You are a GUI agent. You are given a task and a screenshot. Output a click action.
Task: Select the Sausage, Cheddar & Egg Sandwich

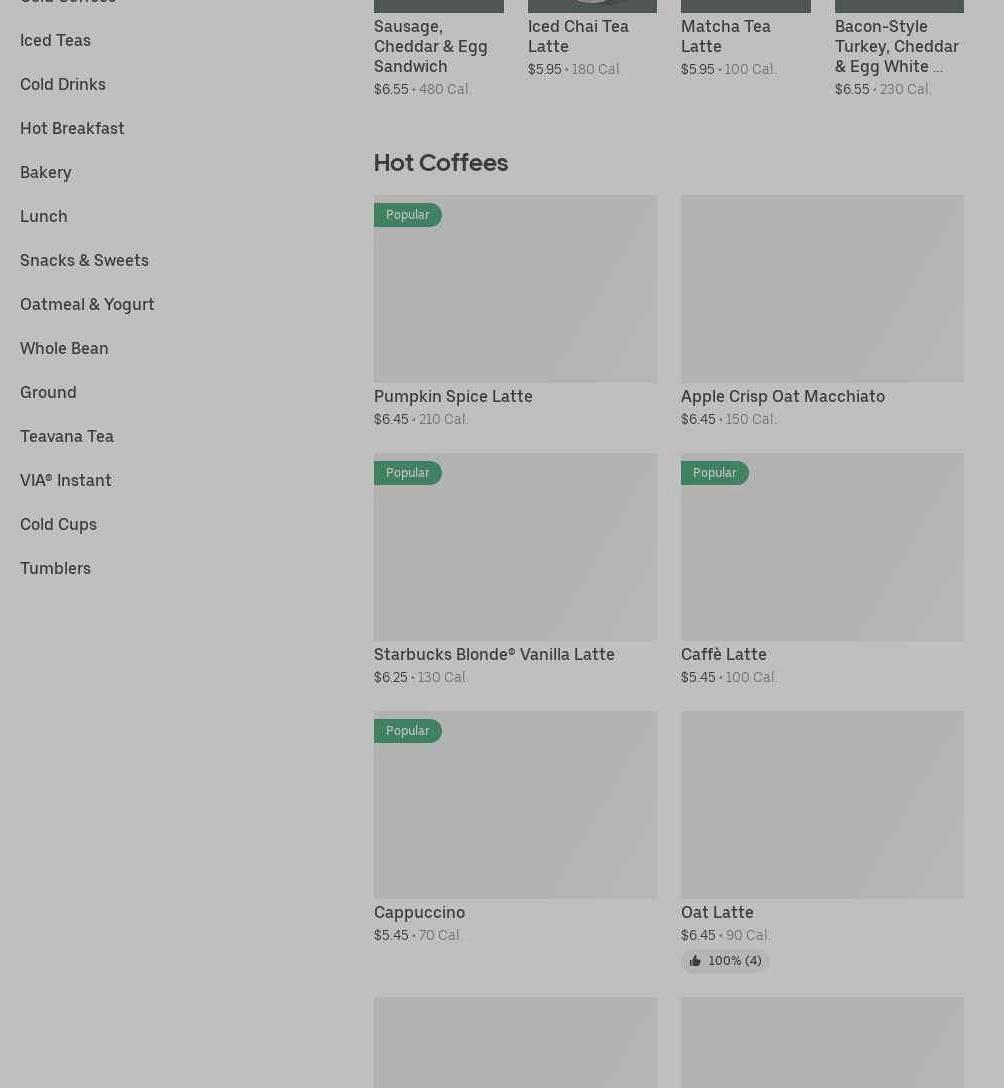point(431,46)
